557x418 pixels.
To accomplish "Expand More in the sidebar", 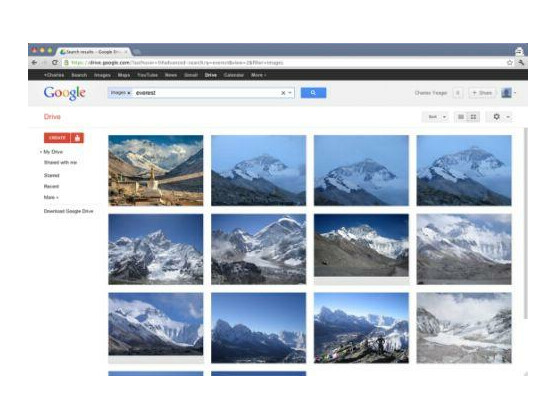I will click(x=51, y=197).
